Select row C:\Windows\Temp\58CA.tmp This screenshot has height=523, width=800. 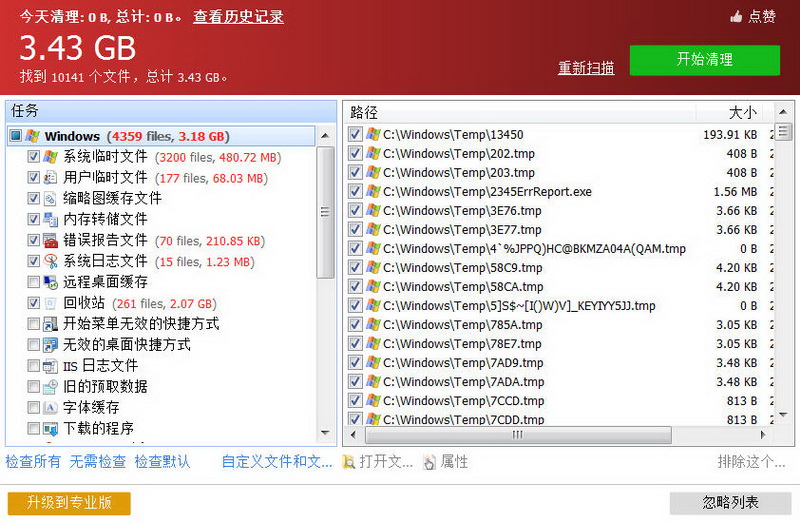coord(559,287)
